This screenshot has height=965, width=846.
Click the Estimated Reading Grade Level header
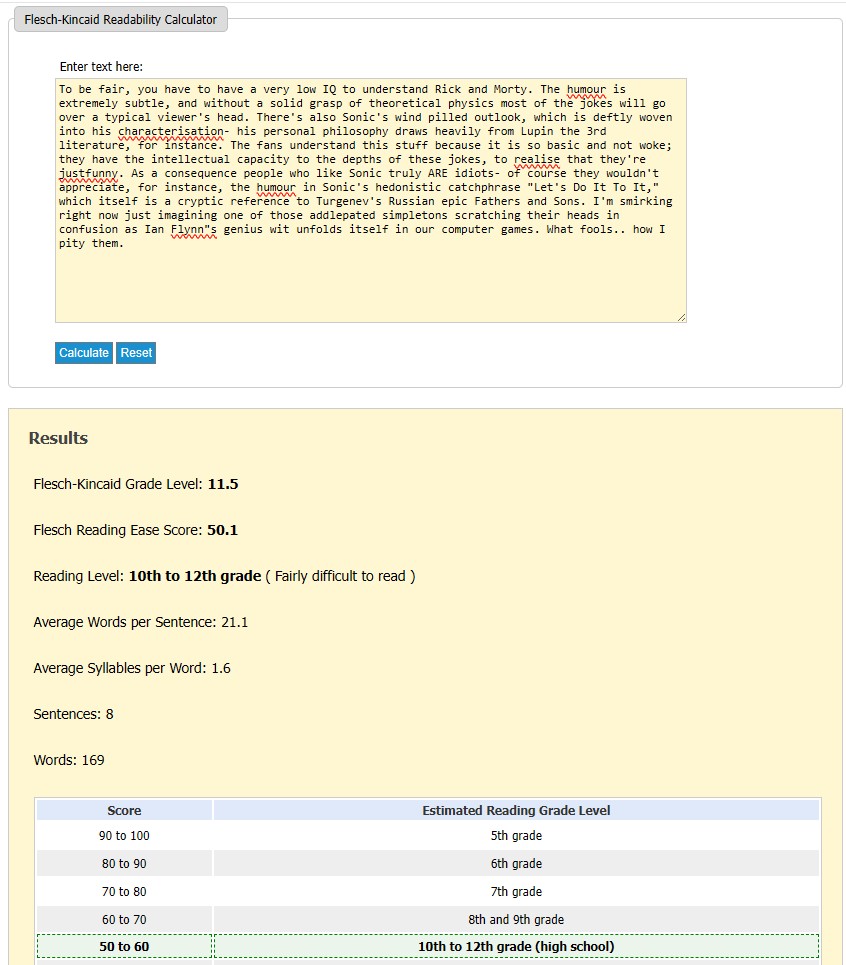pos(516,811)
